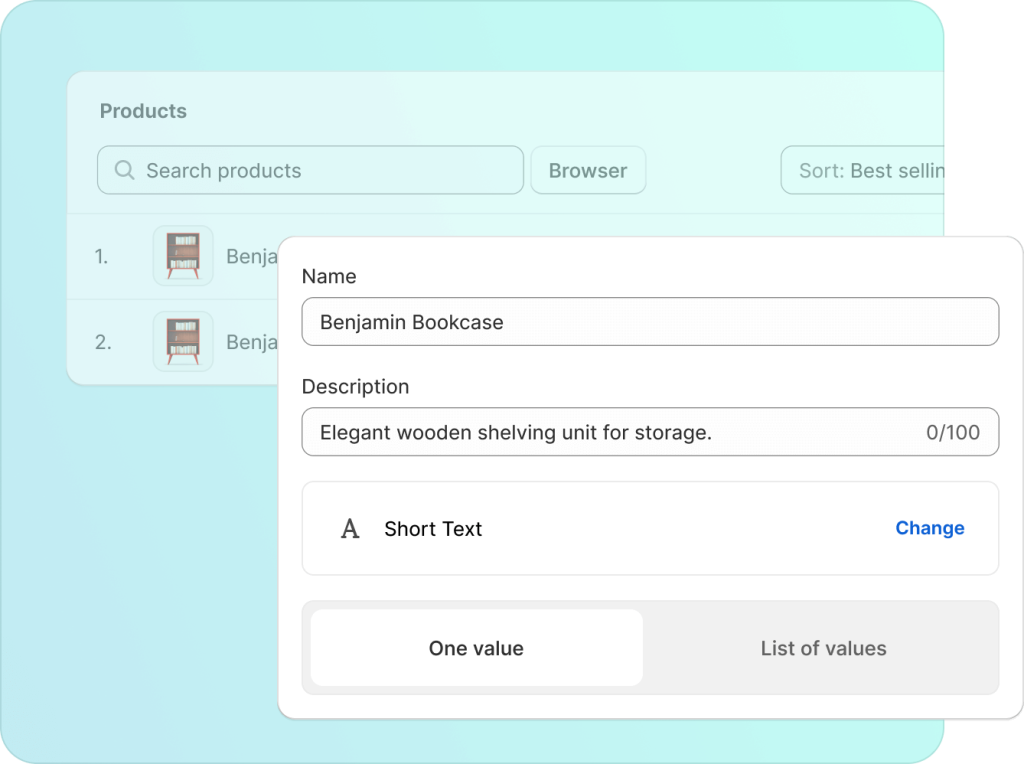This screenshot has height=764, width=1024.
Task: Switch to List of values
Action: pyautogui.click(x=823, y=648)
